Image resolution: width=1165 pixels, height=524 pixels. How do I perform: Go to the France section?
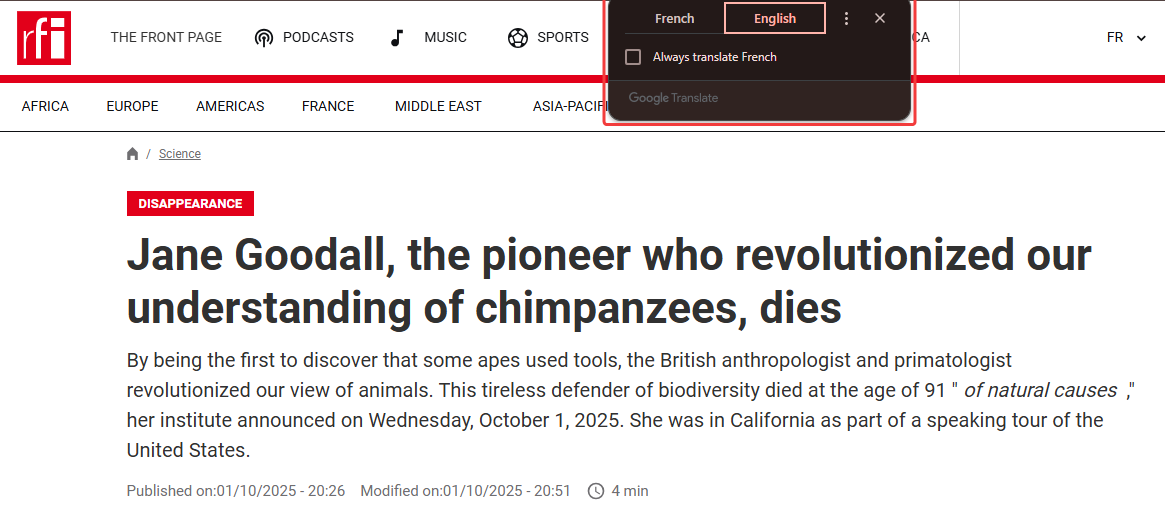[x=328, y=106]
